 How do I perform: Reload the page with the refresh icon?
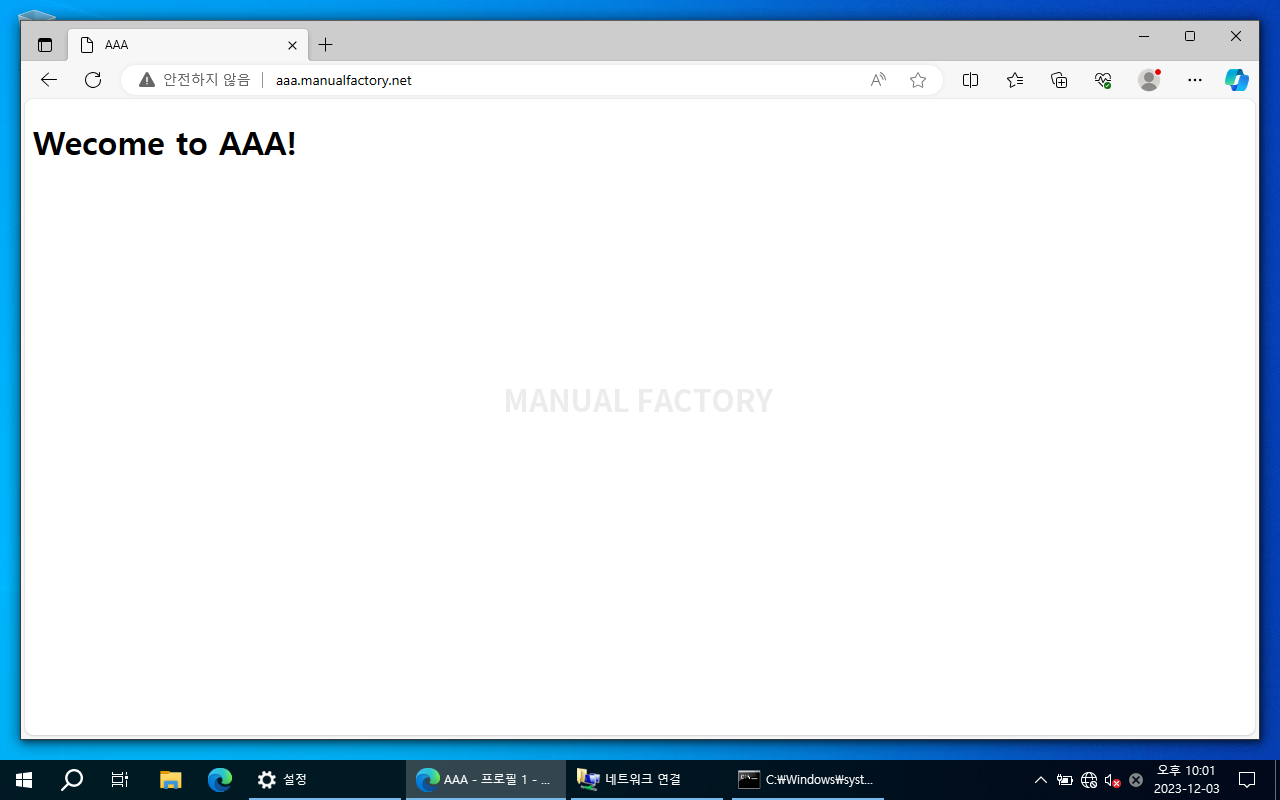pyautogui.click(x=93, y=80)
